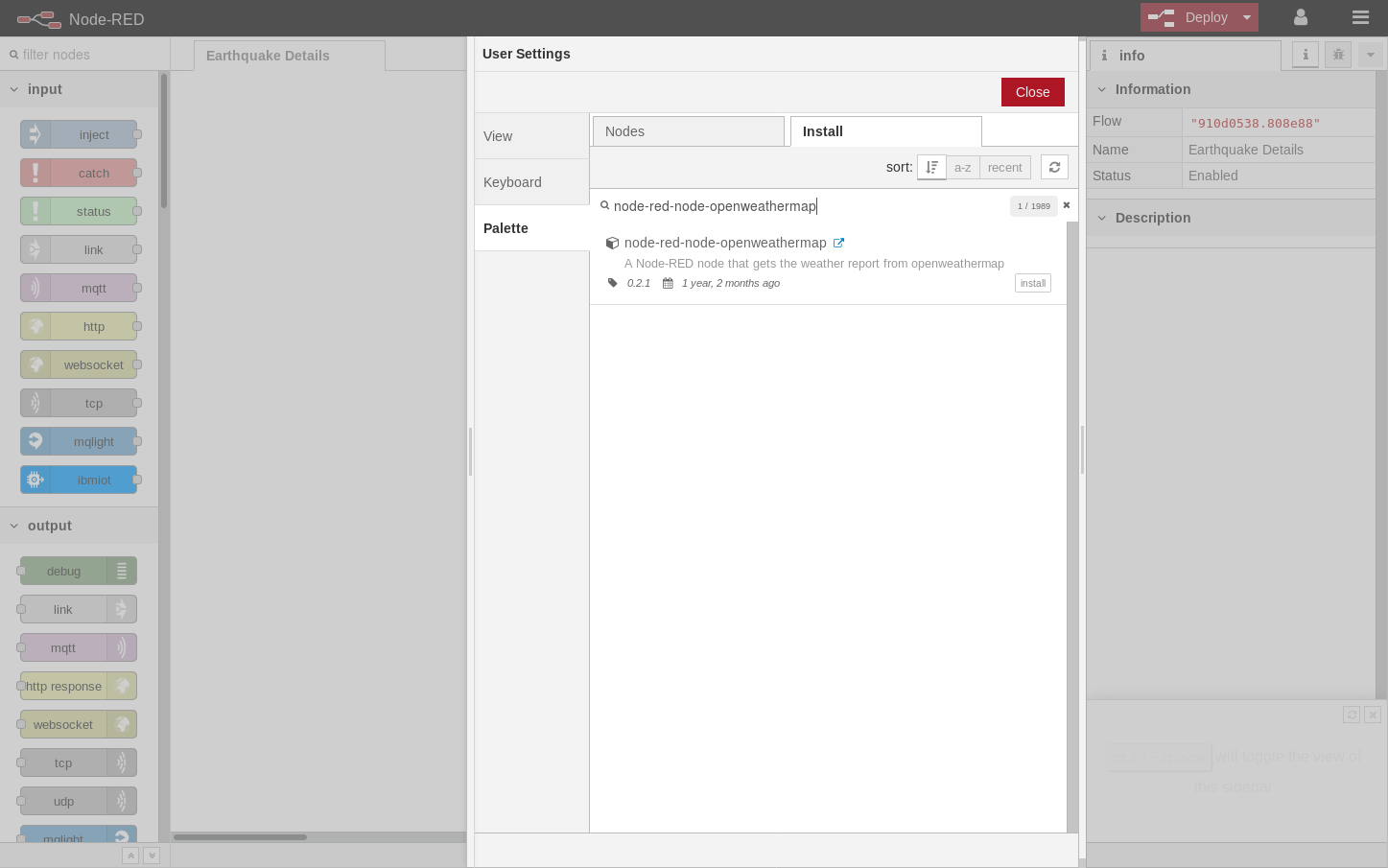
Task: Select the http response output node
Action: coord(79,686)
